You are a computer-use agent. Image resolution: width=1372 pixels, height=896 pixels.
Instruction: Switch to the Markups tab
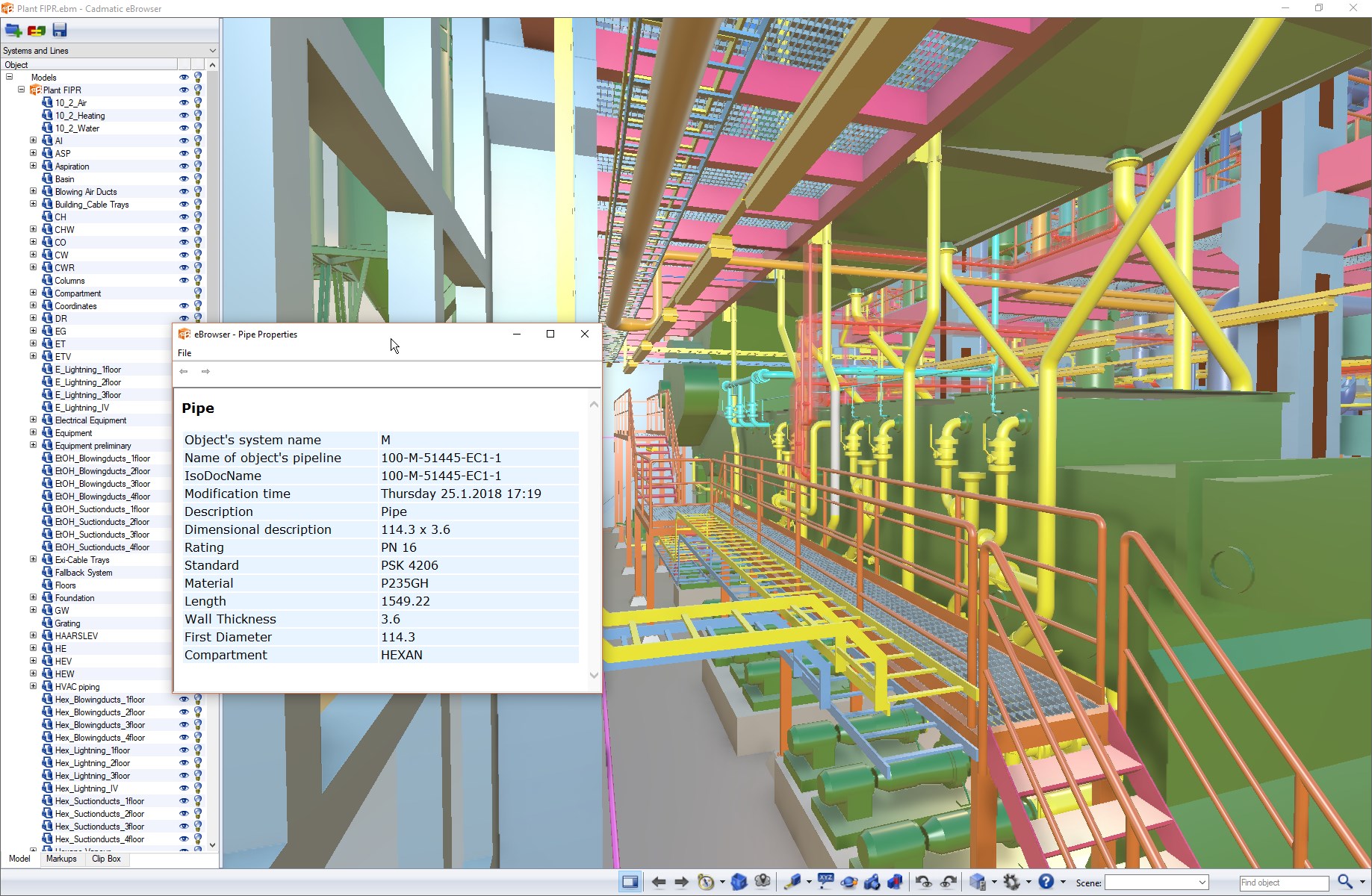pos(61,859)
